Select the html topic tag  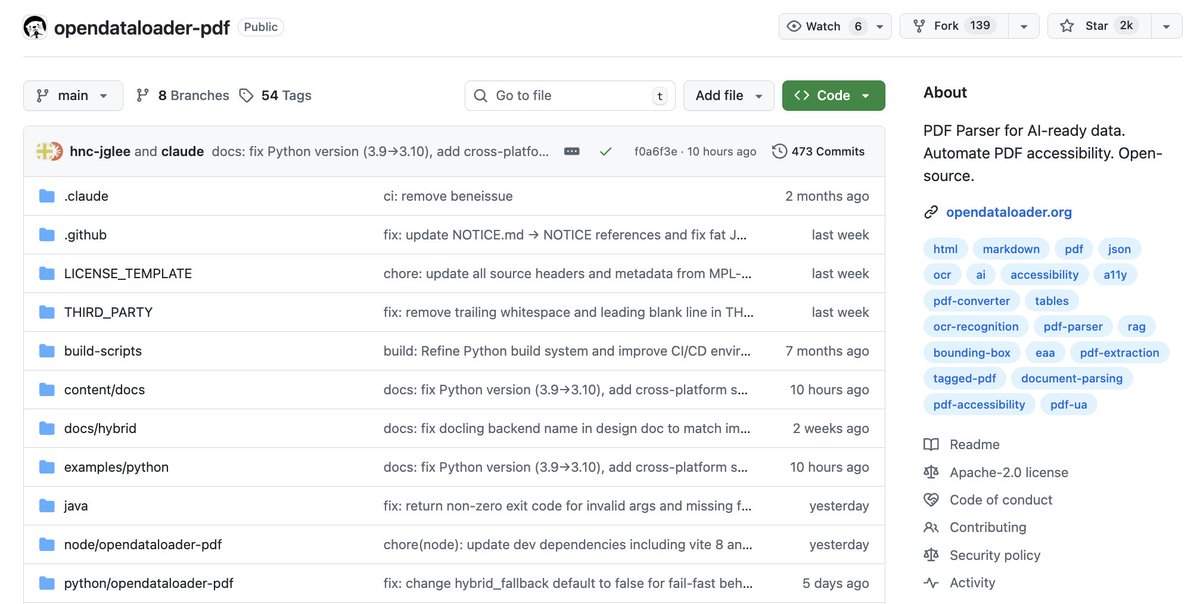point(945,249)
